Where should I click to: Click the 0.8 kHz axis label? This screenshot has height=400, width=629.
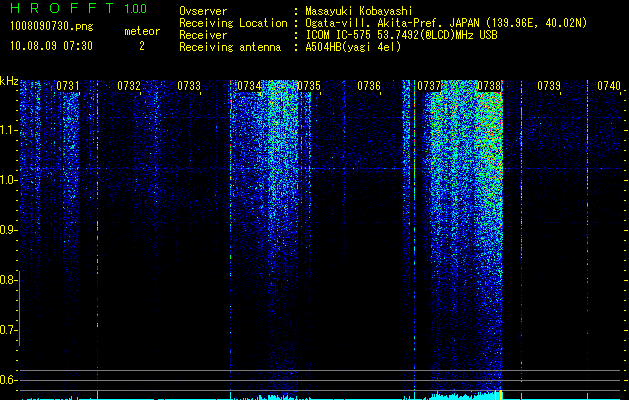tap(8, 280)
